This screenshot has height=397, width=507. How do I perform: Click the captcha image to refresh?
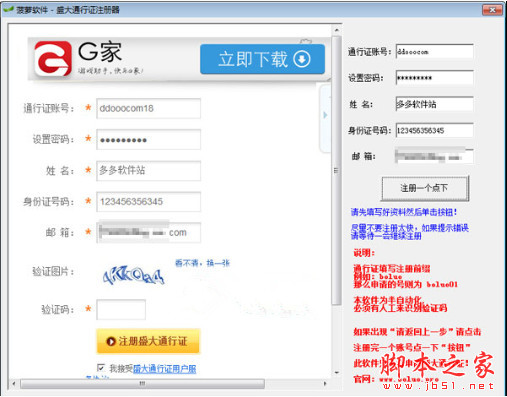tap(133, 276)
